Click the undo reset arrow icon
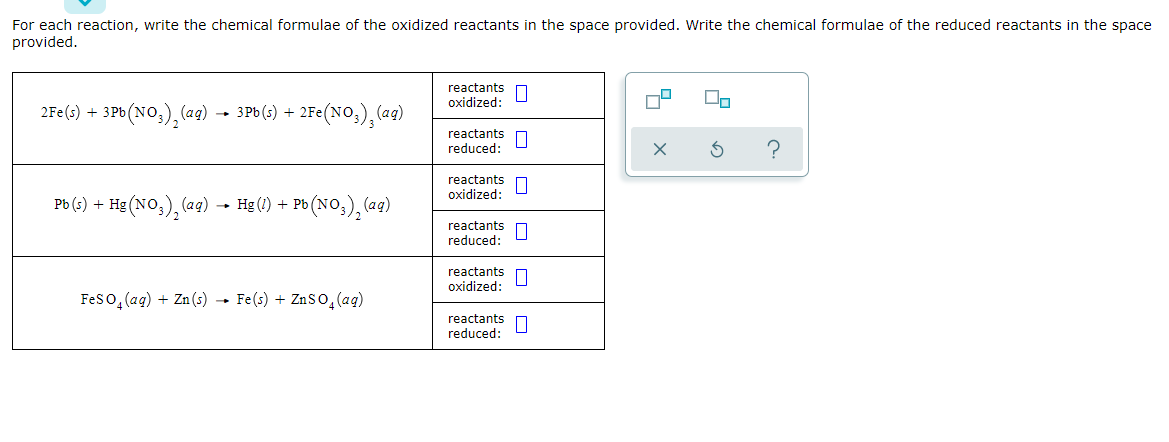1169x442 pixels. tap(716, 151)
